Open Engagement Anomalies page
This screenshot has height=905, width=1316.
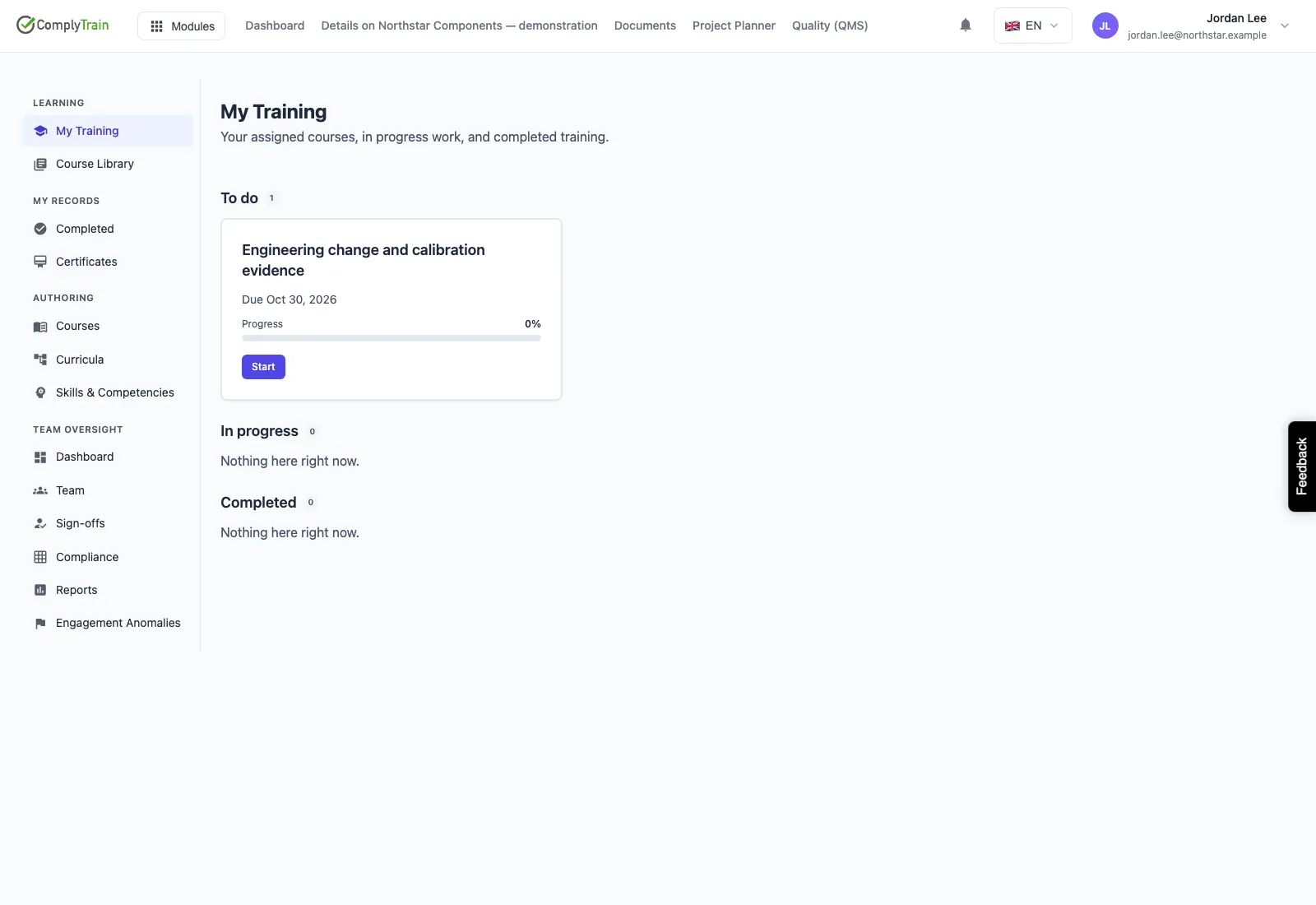(x=108, y=623)
